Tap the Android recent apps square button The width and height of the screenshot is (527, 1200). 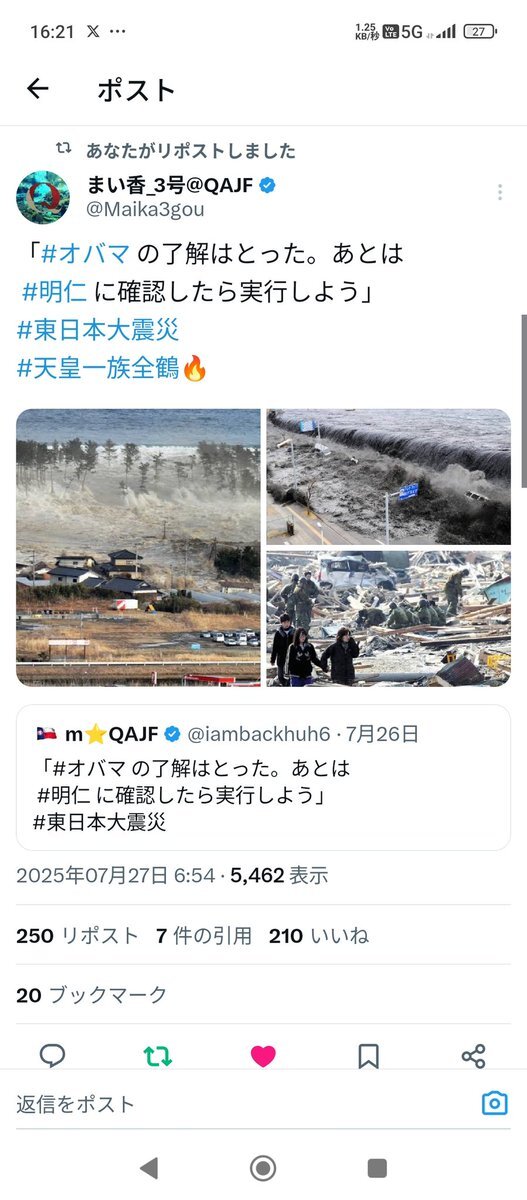pos(377,1167)
